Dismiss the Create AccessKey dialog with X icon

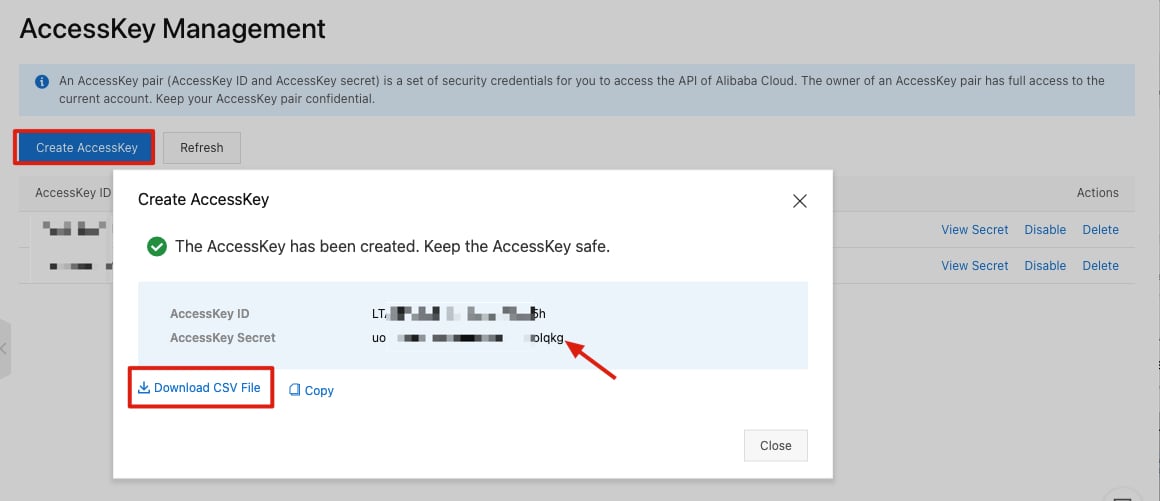point(799,201)
